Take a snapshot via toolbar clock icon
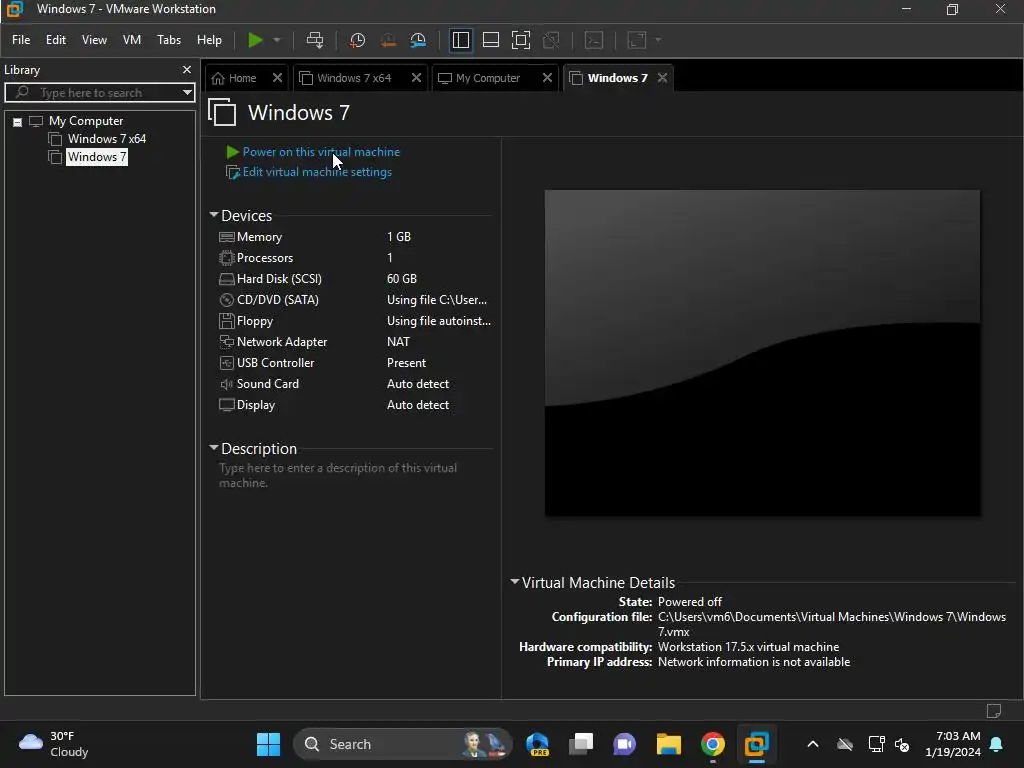 (x=357, y=40)
